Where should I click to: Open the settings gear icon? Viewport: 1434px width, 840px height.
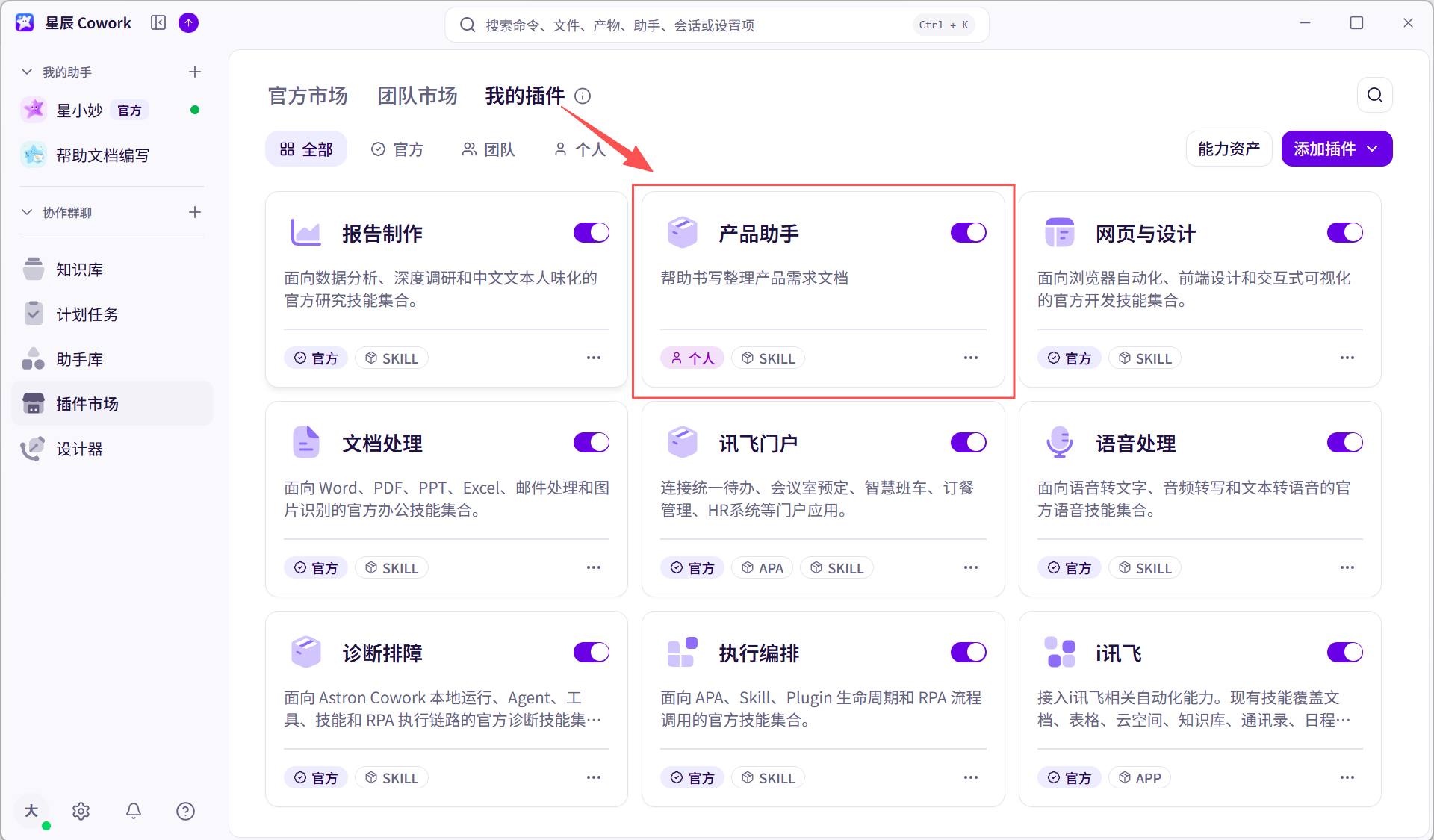[81, 811]
